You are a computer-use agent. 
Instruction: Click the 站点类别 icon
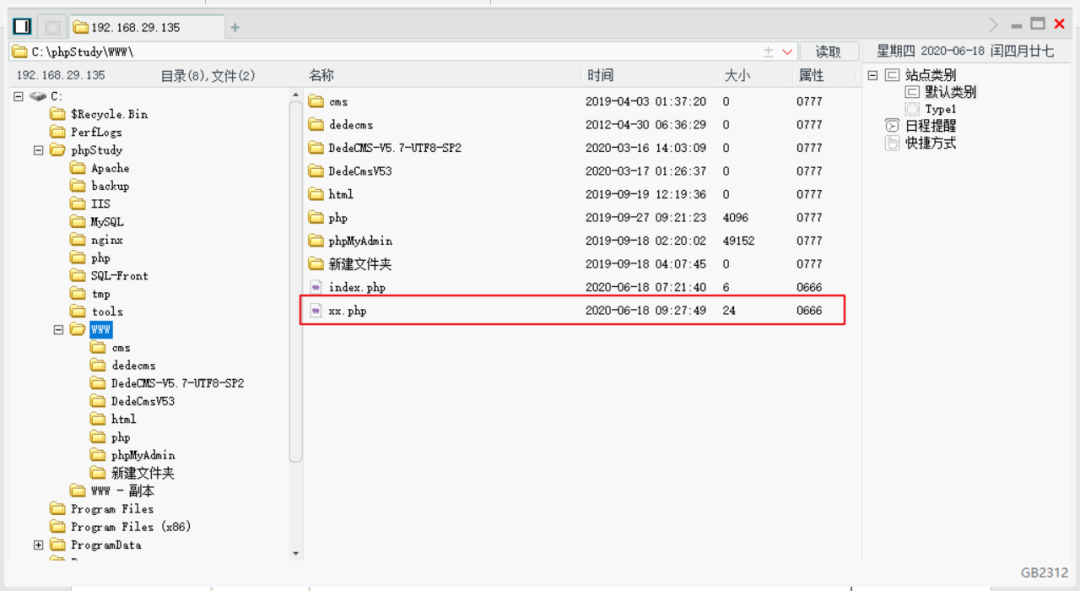(892, 75)
